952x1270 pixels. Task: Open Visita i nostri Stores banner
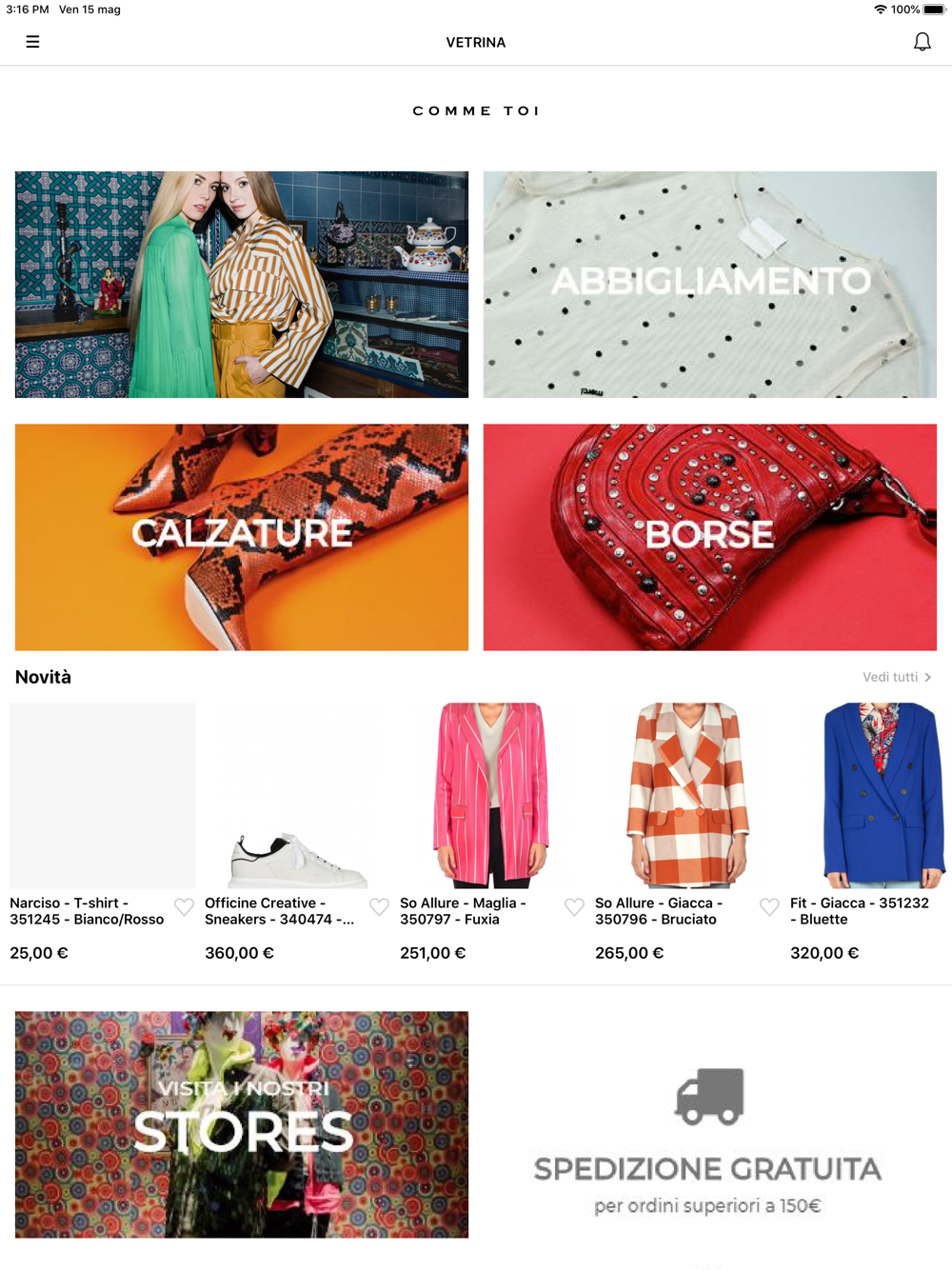point(242,1124)
